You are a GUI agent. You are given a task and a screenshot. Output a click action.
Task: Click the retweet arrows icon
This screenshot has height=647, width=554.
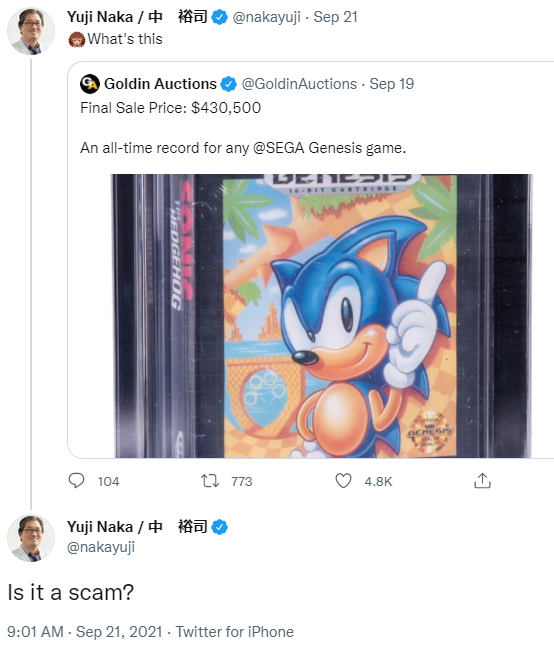210,481
